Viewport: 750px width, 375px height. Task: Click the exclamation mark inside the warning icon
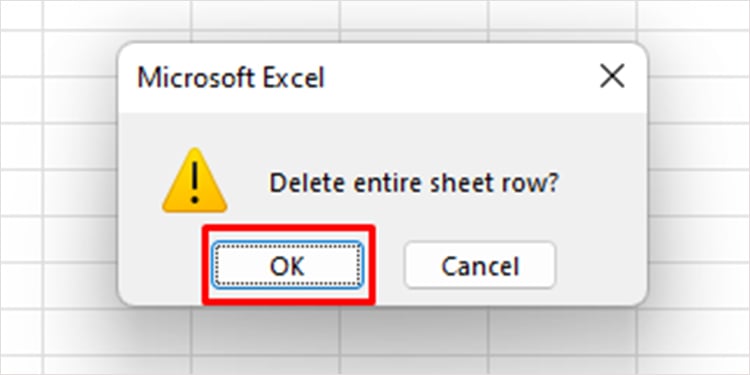[x=194, y=180]
